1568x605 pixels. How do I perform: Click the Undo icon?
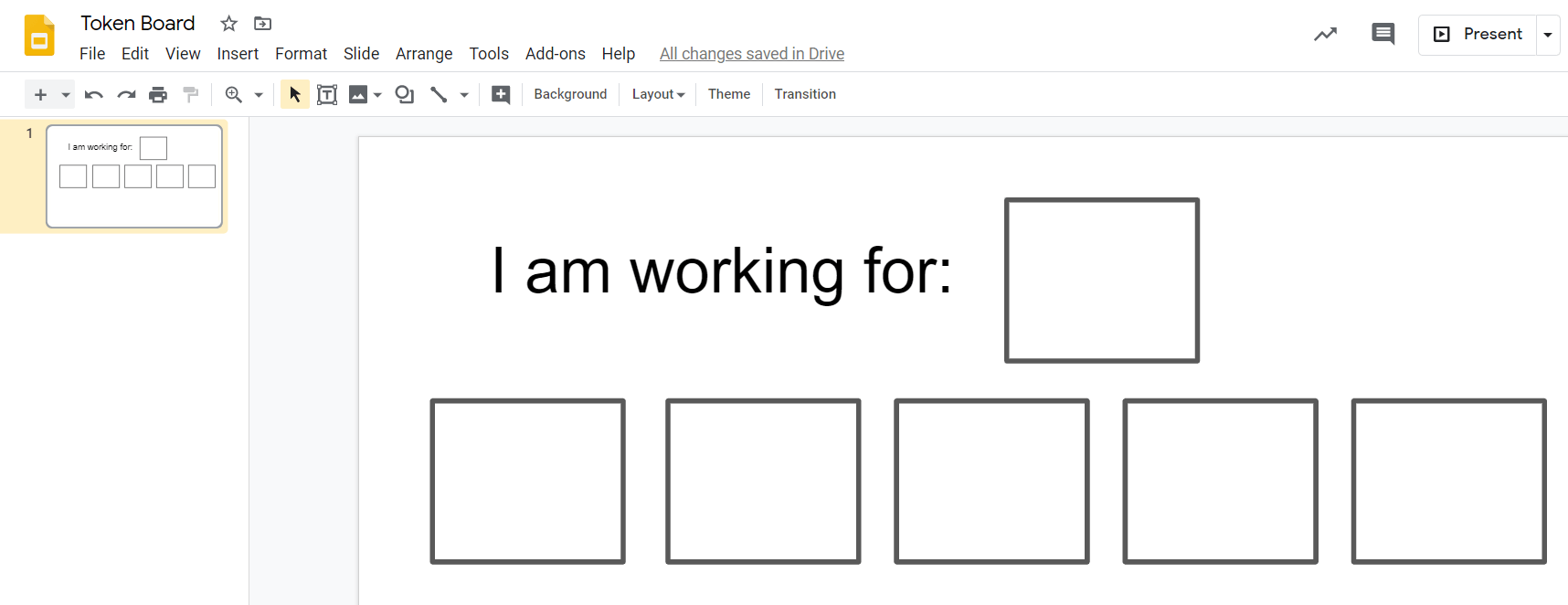pyautogui.click(x=92, y=94)
